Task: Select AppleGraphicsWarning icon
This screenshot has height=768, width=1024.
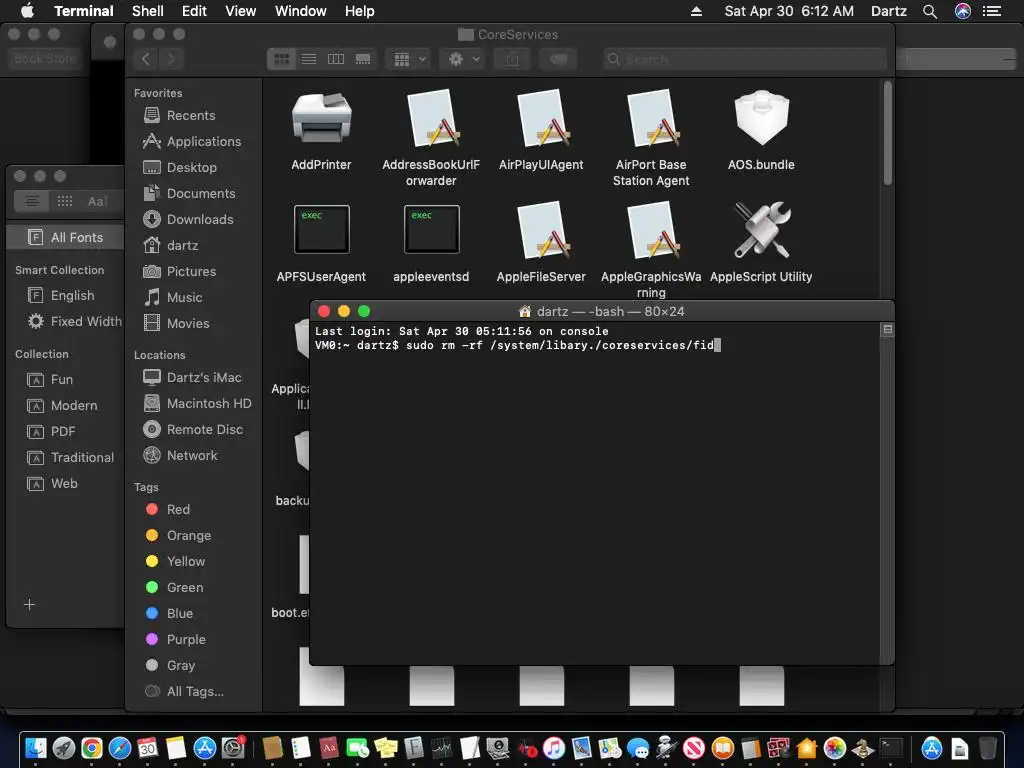Action: tap(651, 231)
